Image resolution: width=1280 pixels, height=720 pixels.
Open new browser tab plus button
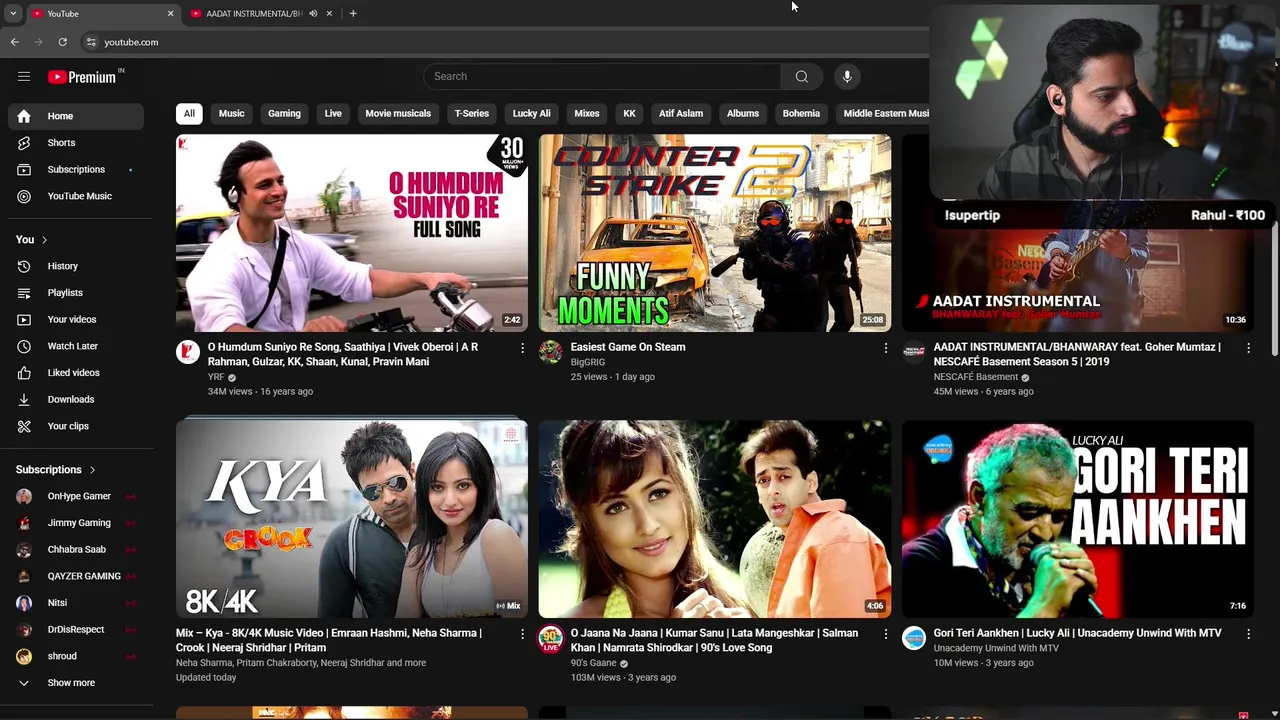pyautogui.click(x=353, y=13)
